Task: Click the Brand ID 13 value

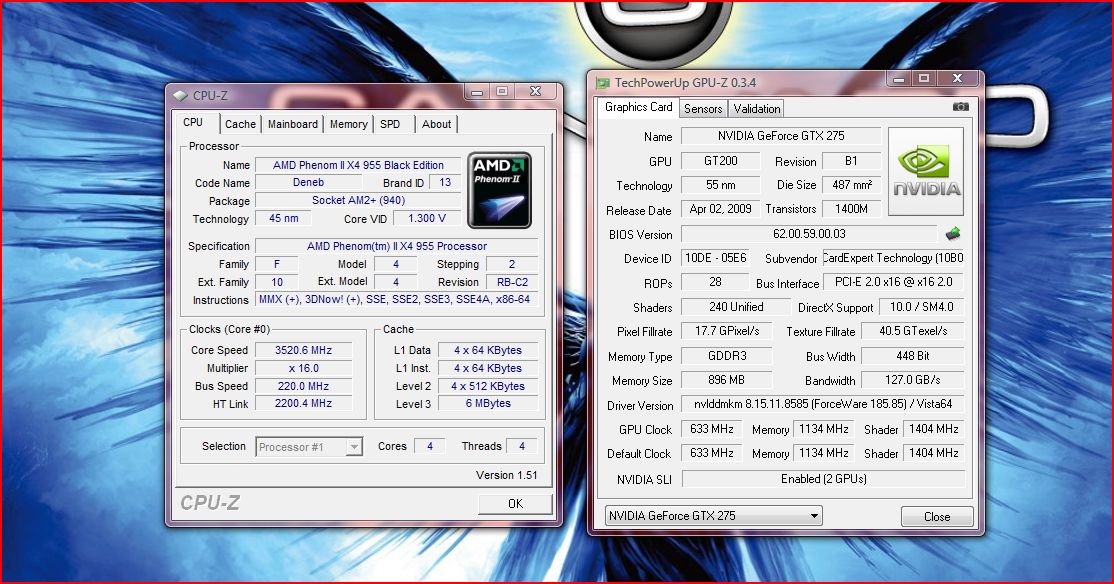Action: [x=445, y=183]
